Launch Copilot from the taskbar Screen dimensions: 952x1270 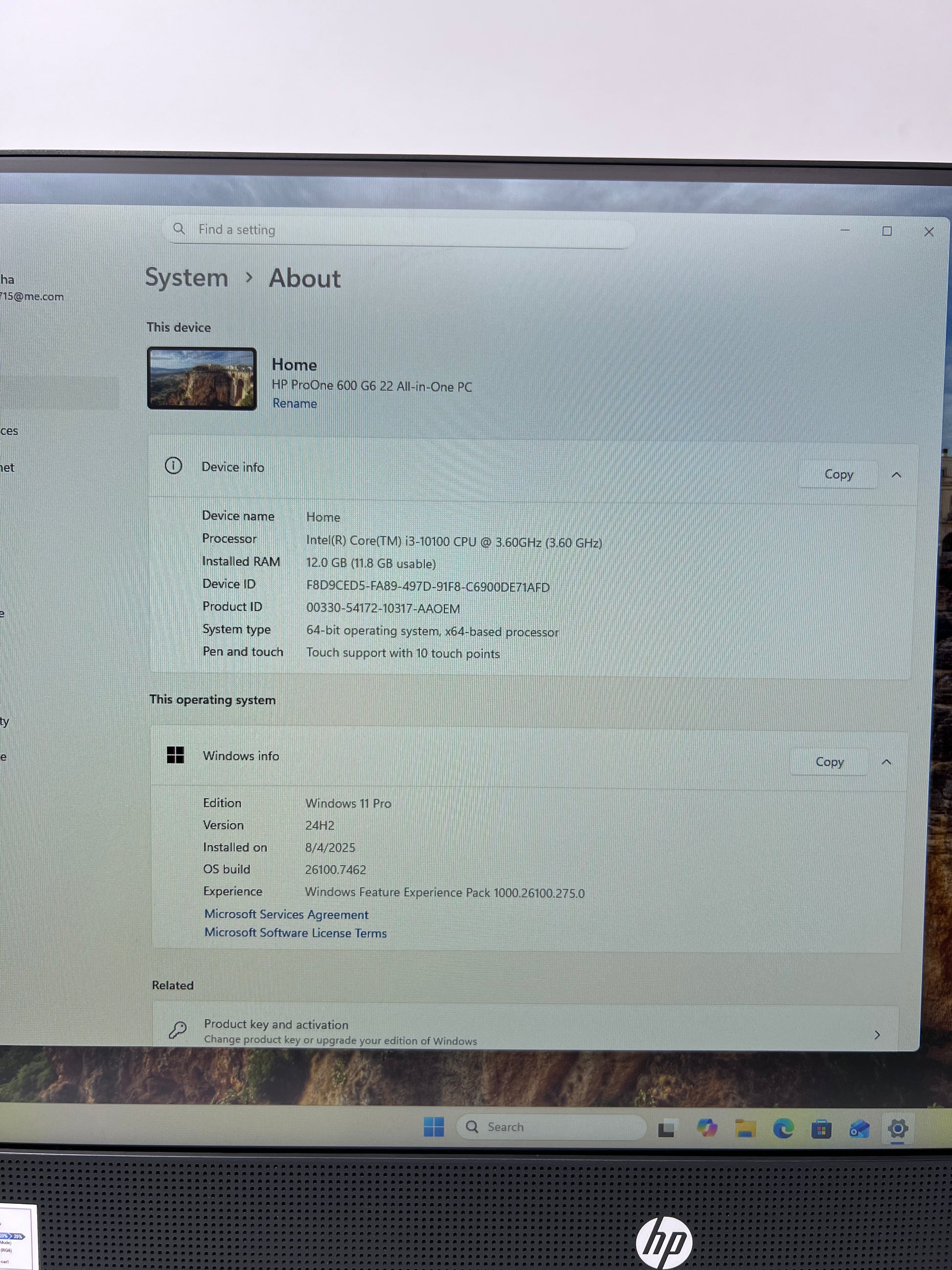[x=706, y=1128]
